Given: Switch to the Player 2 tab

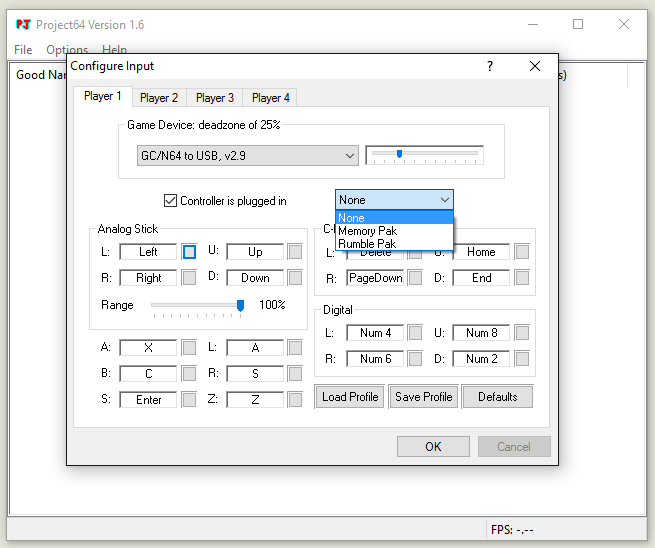Looking at the screenshot, I should pyautogui.click(x=159, y=98).
